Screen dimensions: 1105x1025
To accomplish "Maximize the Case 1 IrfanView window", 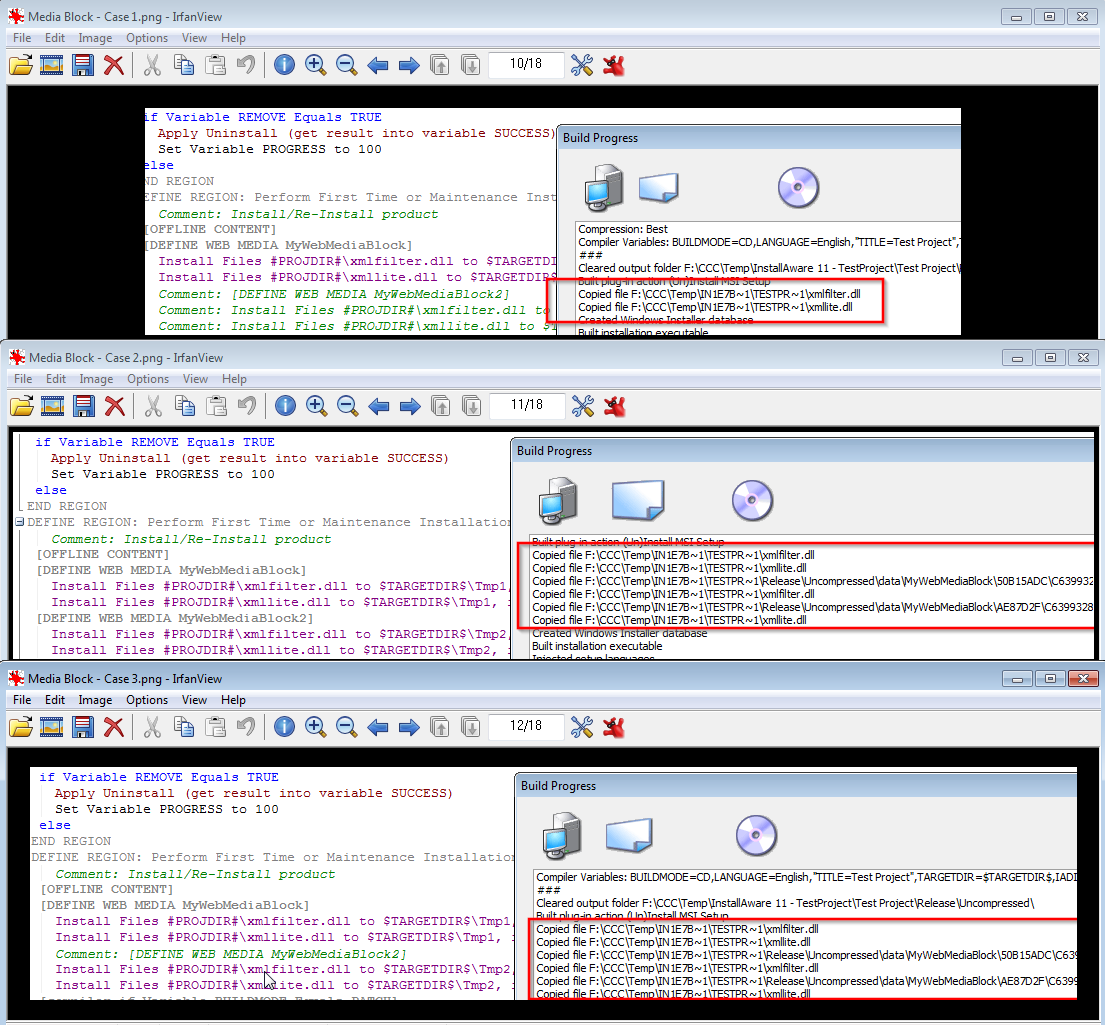I will tap(1049, 17).
